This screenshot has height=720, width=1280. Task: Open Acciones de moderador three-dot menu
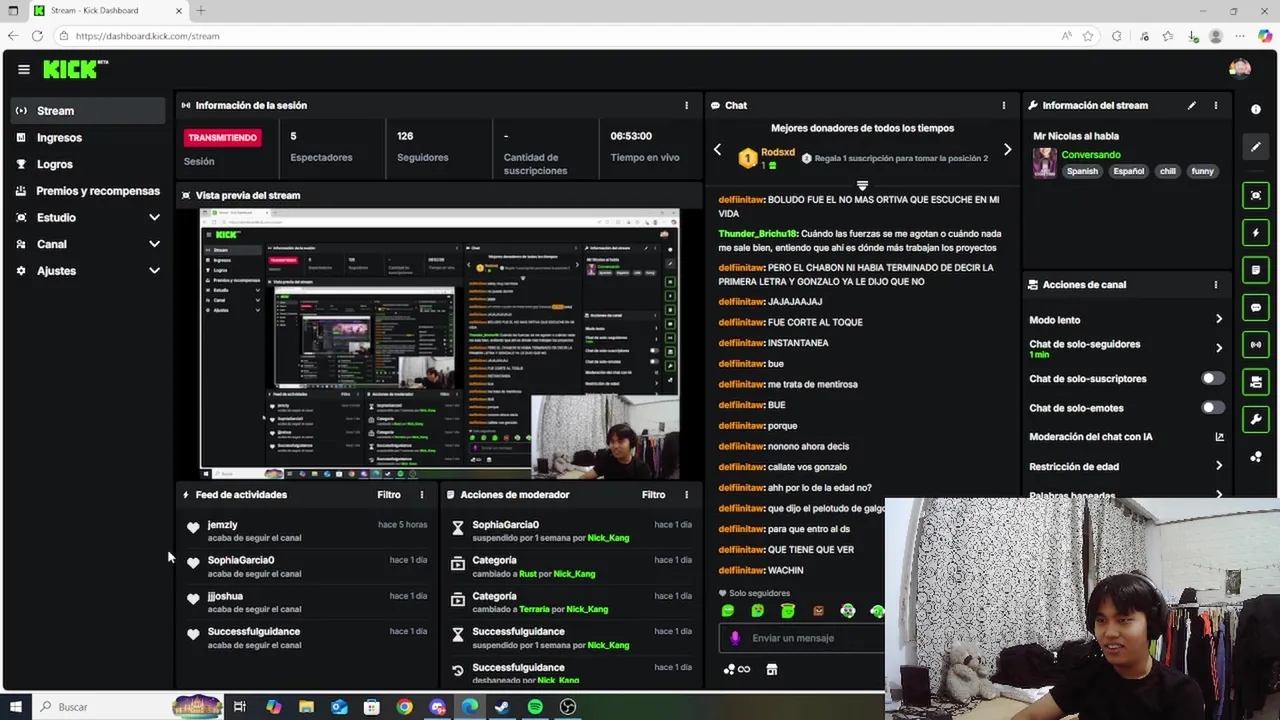coord(686,495)
